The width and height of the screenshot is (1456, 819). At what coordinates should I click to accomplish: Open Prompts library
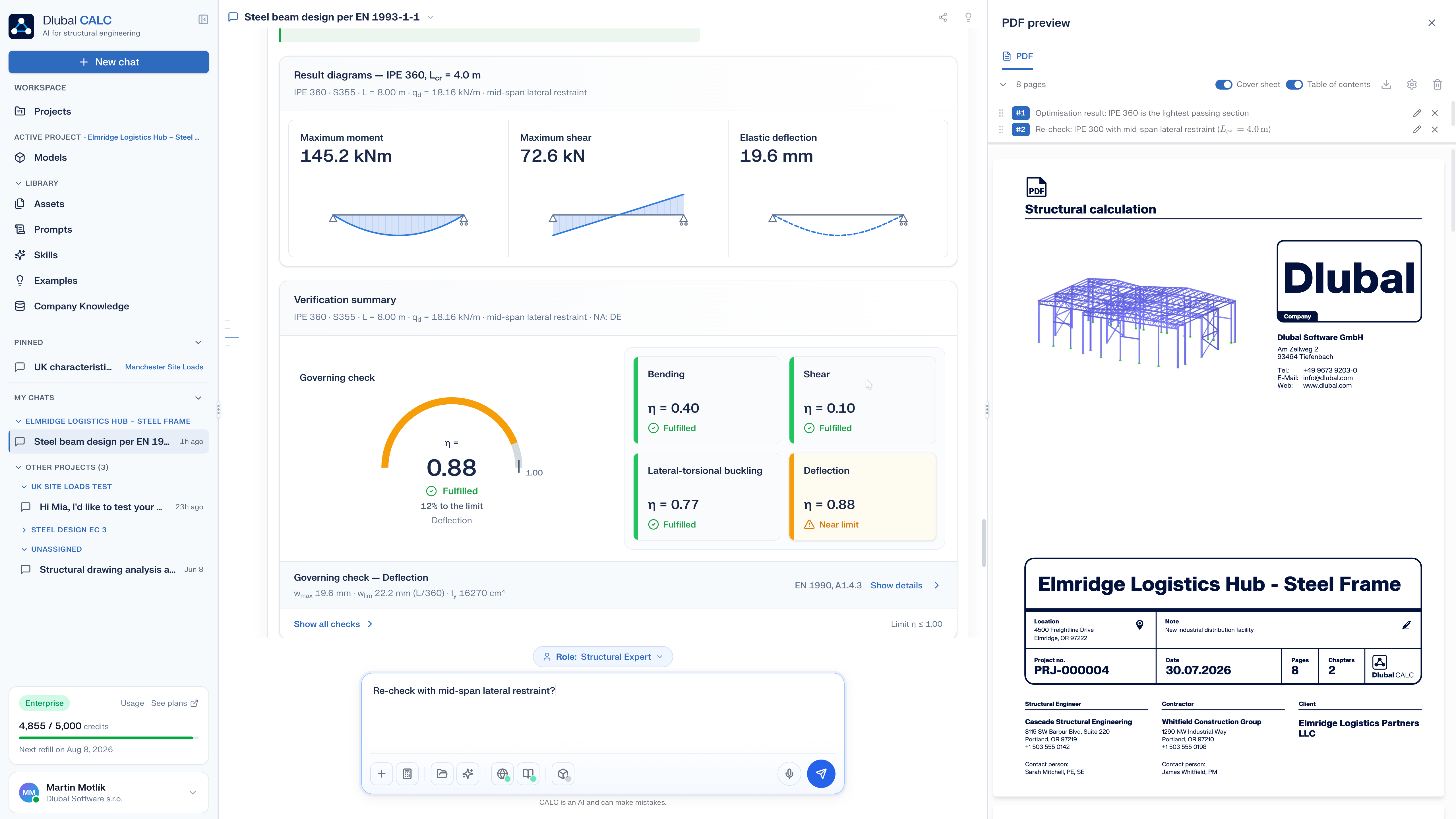(x=109, y=229)
